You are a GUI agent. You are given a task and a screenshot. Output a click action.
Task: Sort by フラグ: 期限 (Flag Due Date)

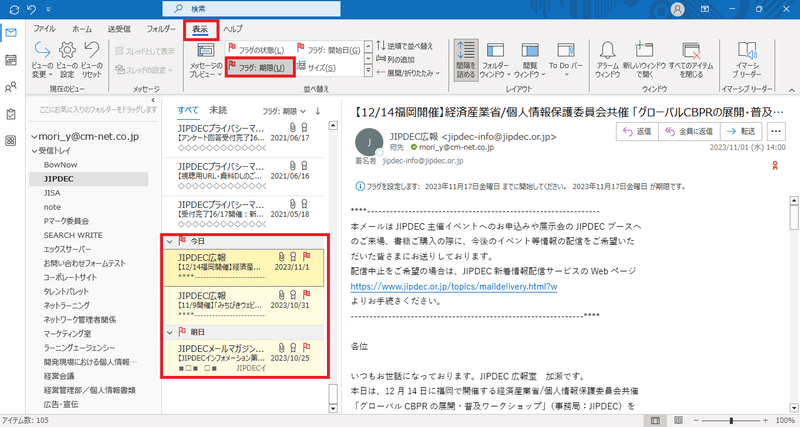[260, 67]
